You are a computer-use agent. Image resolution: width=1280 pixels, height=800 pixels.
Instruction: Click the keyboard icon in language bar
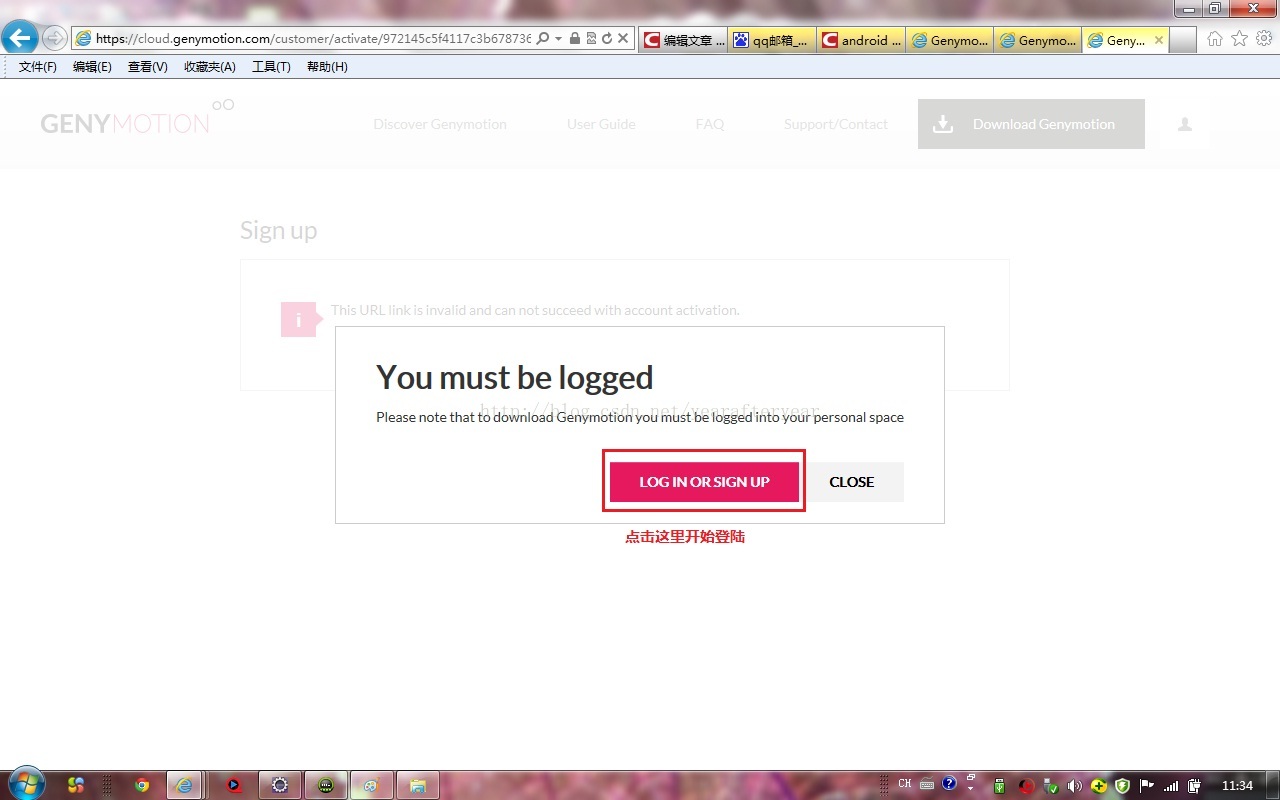point(927,784)
